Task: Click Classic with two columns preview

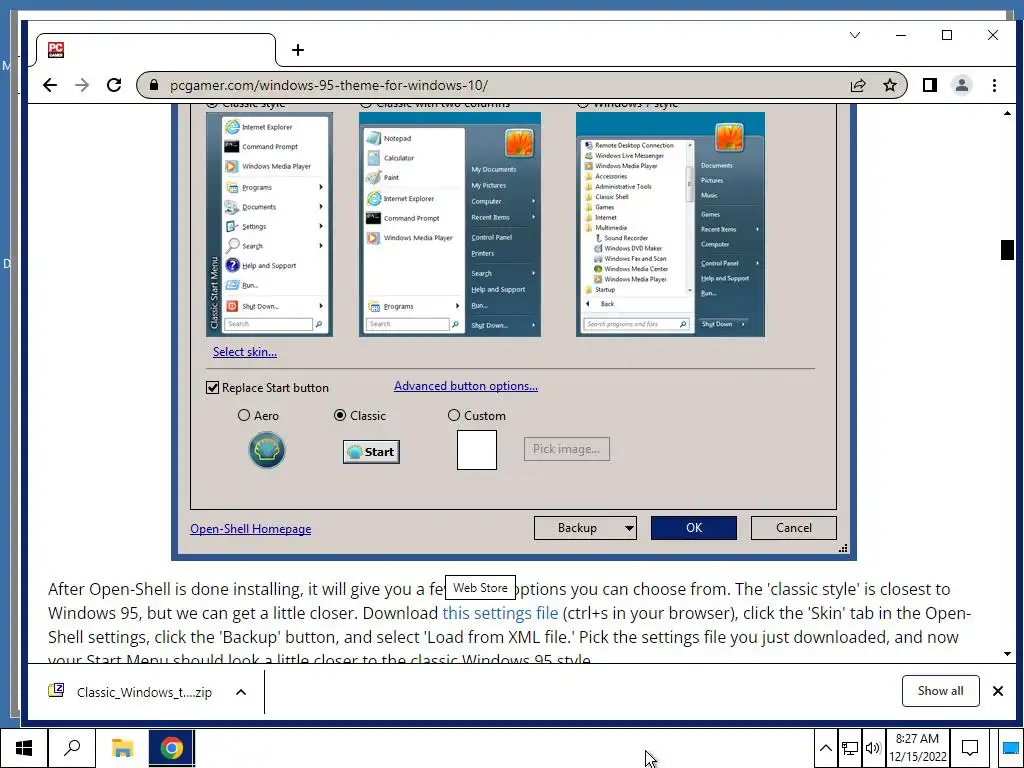Action: pos(450,225)
